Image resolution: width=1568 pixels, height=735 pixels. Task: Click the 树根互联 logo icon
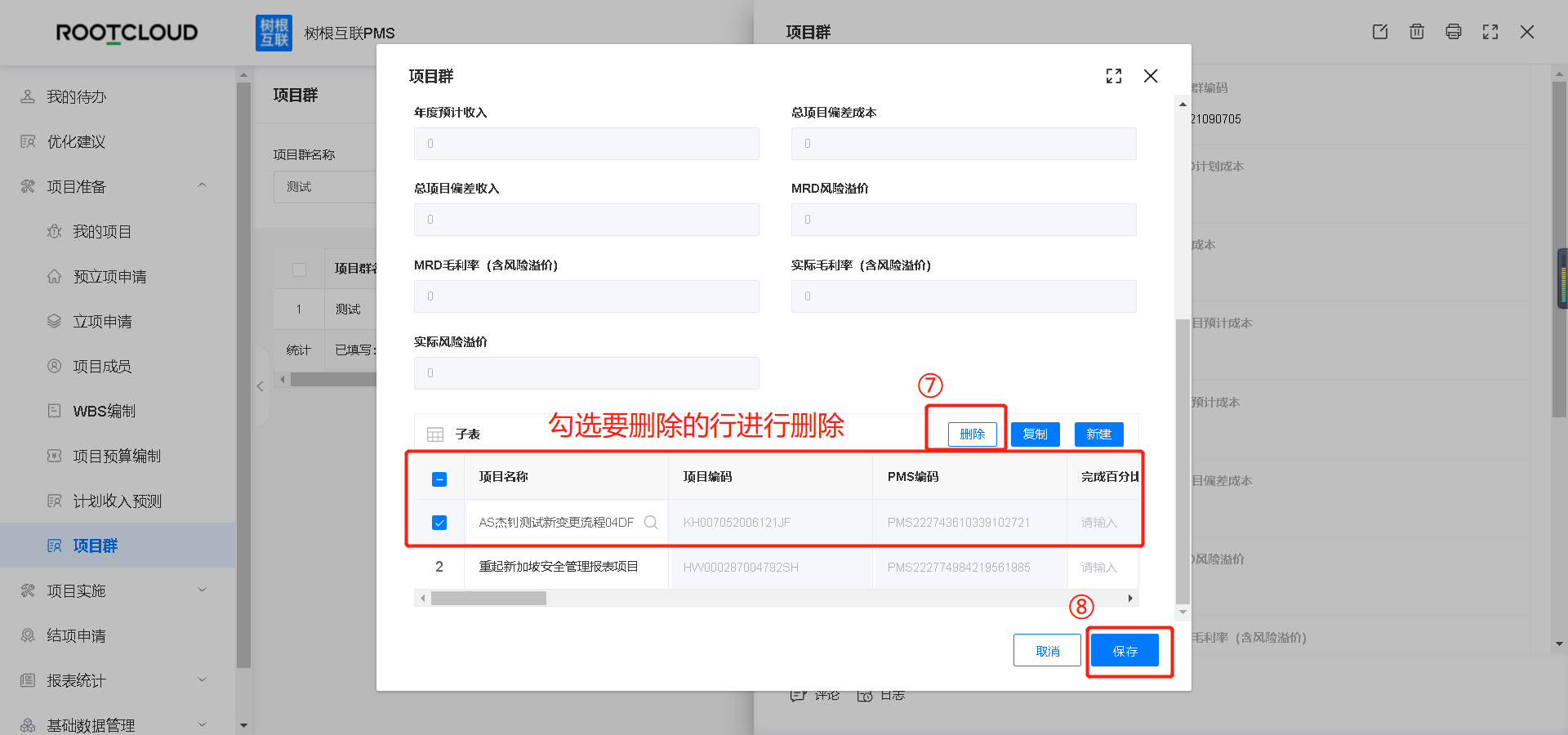coord(274,33)
